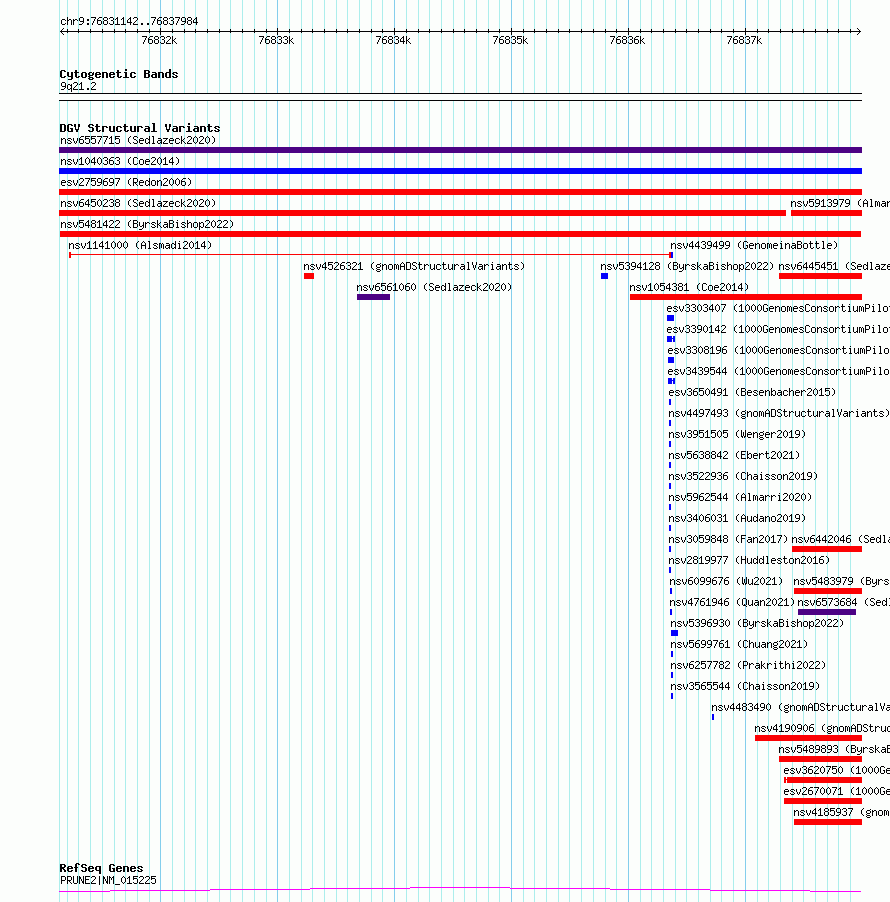Viewport: 890px width, 902px height.
Task: Select the nsv6257782 (Prakrithi2022) label
Action: 748,665
